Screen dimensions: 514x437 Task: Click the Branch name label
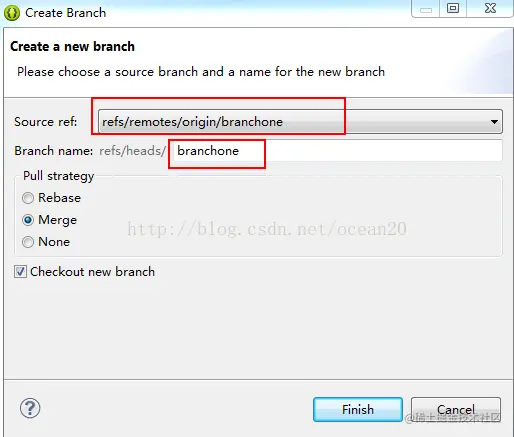pyautogui.click(x=54, y=151)
